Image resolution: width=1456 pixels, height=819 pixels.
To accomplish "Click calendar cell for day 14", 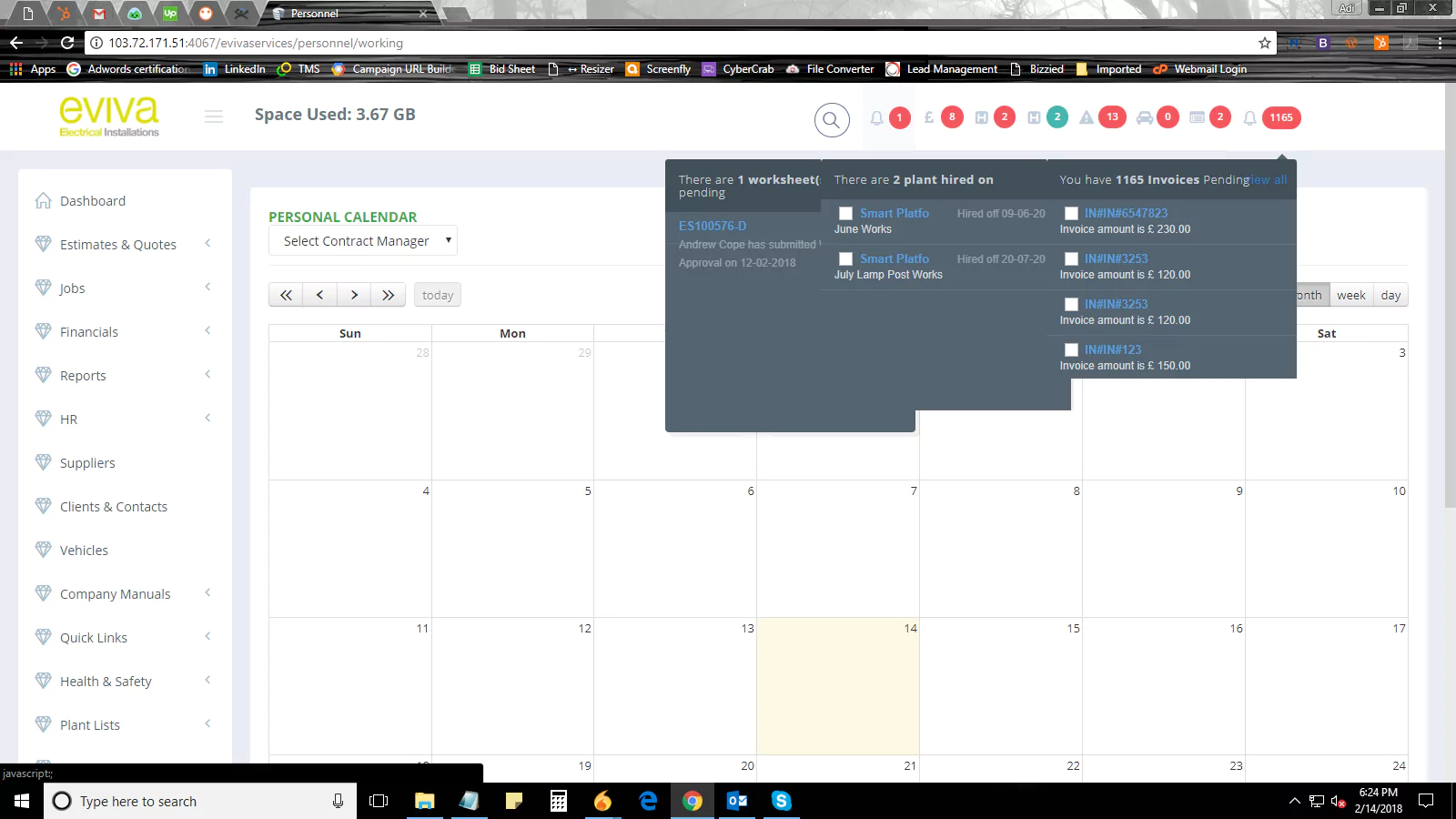I will click(837, 686).
